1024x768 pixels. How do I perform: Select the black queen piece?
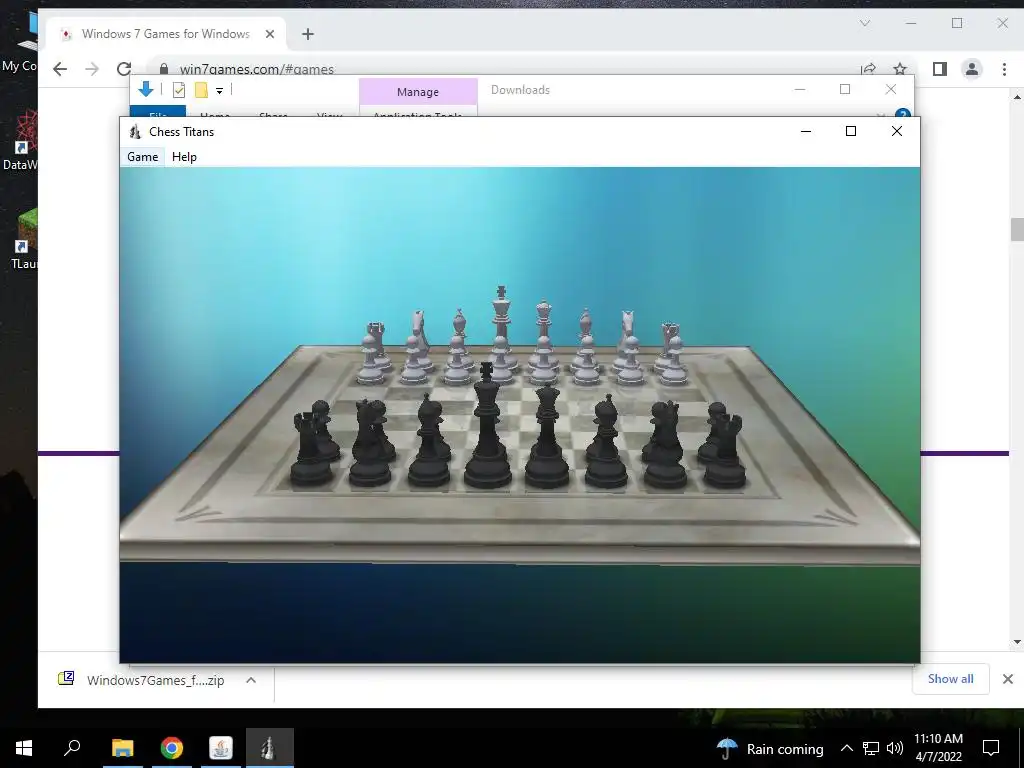pos(547,436)
